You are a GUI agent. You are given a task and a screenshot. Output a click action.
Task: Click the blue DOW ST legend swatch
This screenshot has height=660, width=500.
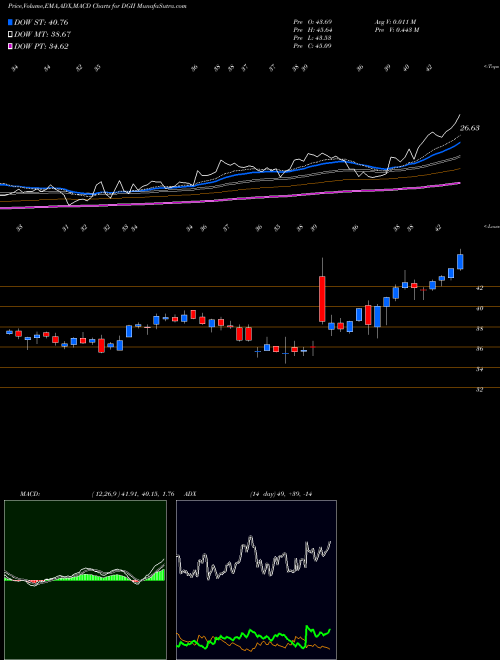(11, 23)
